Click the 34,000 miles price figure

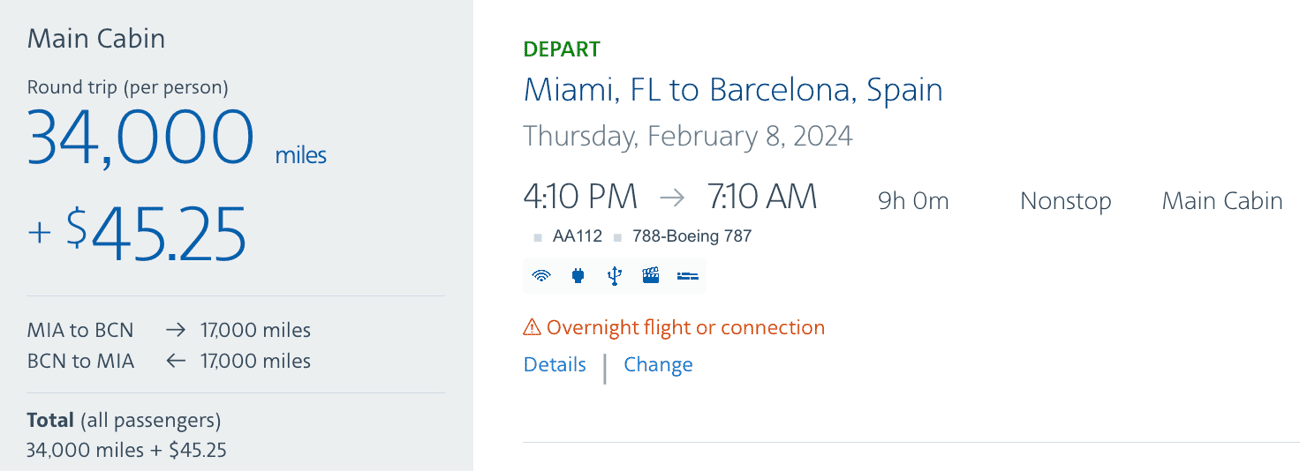tap(177, 137)
